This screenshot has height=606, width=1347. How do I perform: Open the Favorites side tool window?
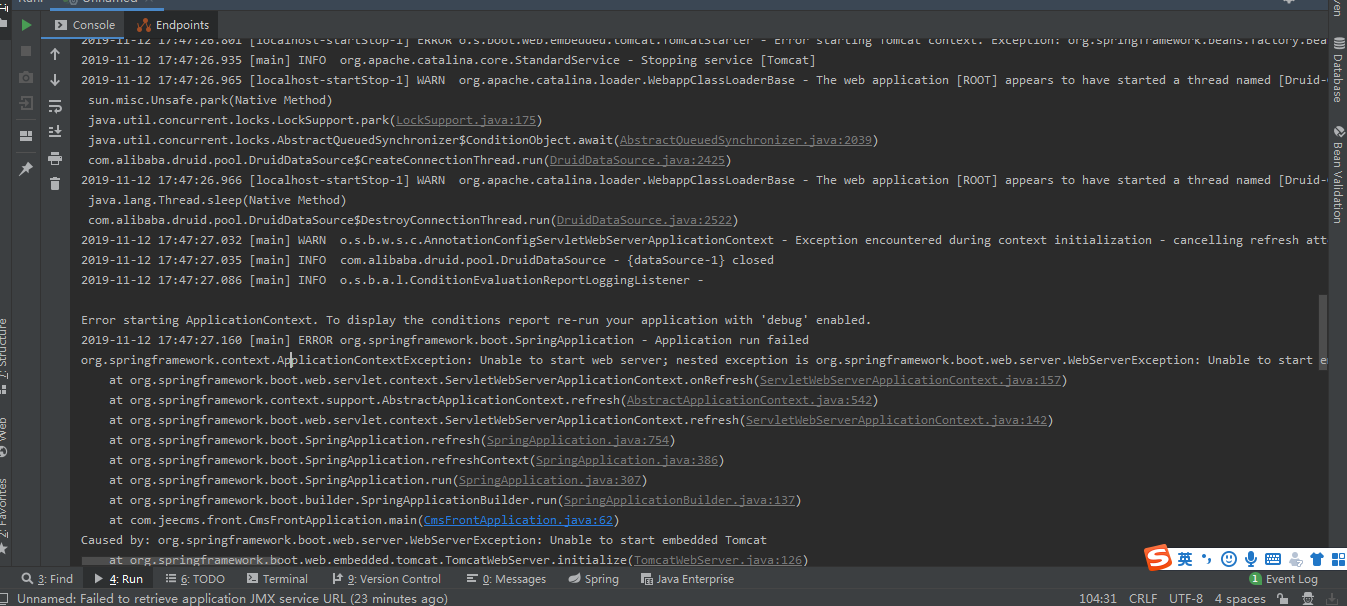click(x=5, y=517)
